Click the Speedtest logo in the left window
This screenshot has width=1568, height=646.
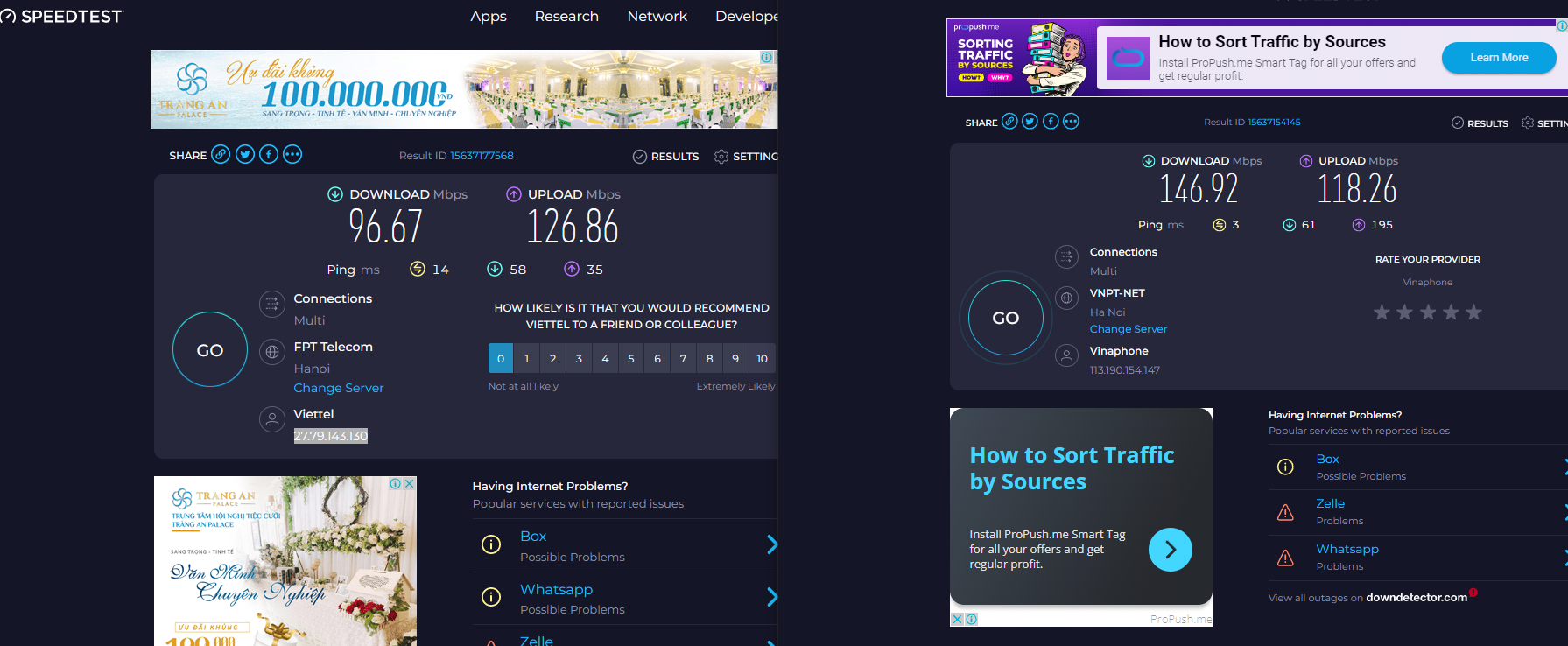click(x=61, y=17)
